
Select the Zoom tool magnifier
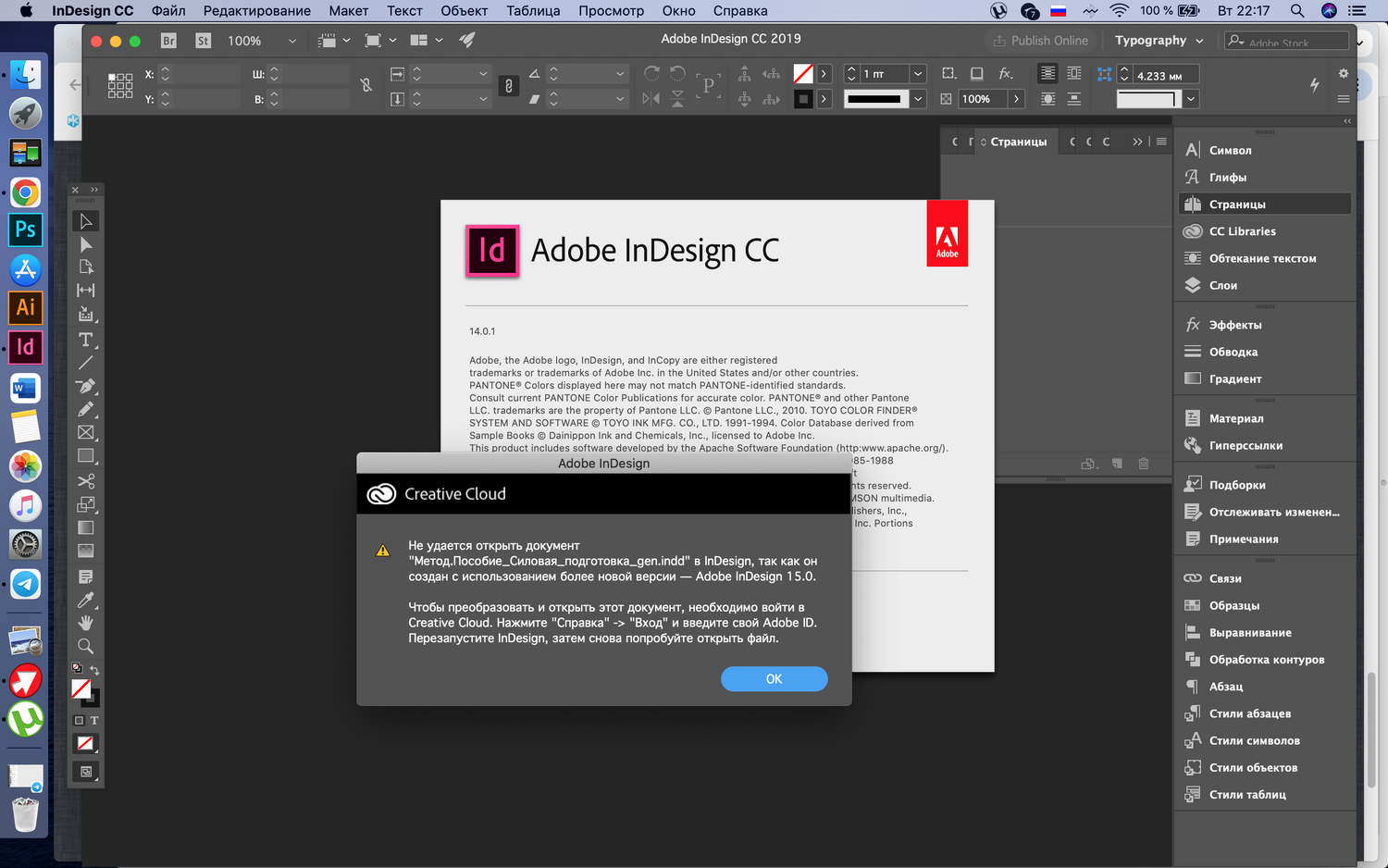coord(86,646)
